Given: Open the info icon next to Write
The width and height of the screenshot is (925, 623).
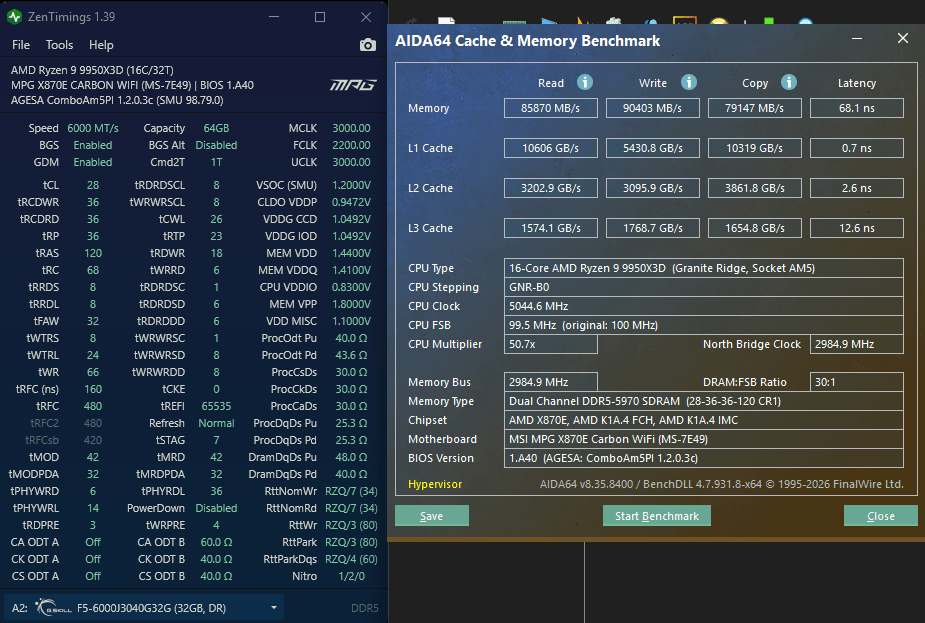Looking at the screenshot, I should pyautogui.click(x=688, y=82).
